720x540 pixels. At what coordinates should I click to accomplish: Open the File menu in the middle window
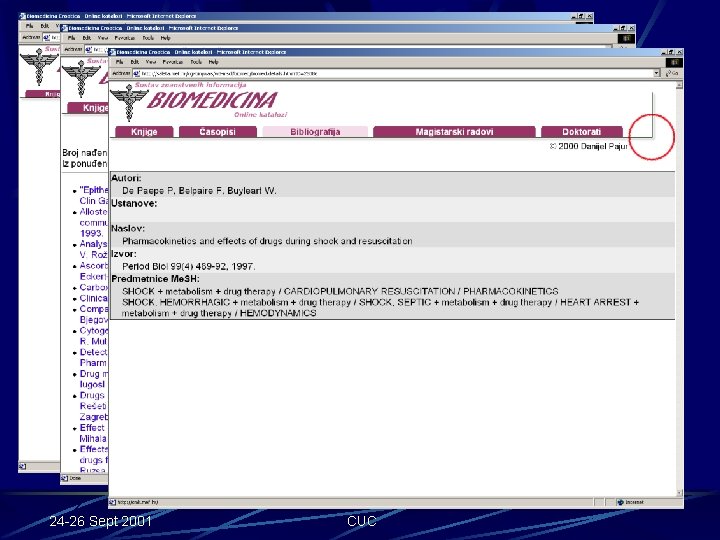[72, 38]
